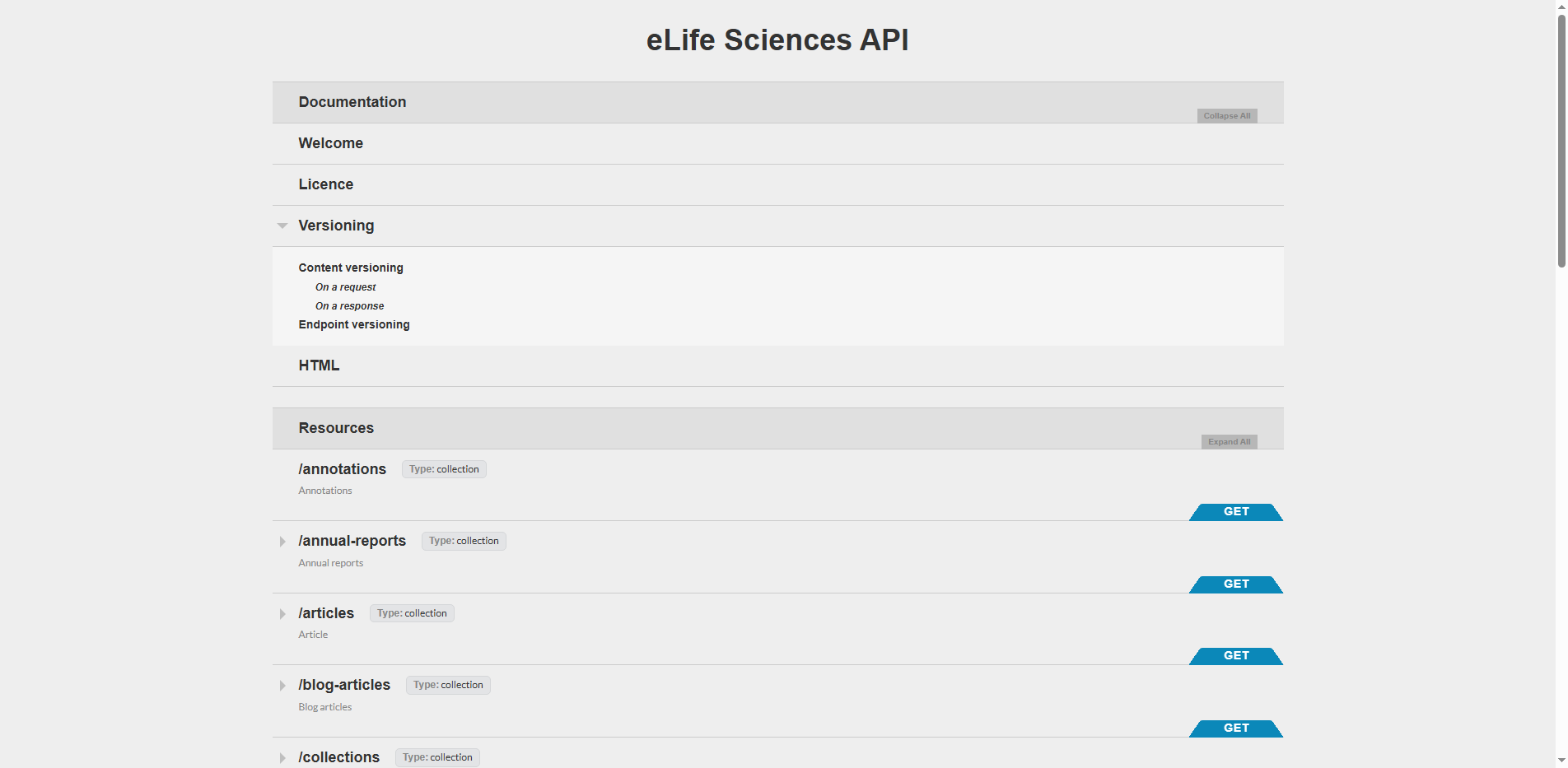Click the GET method badge for /articles
Image resolution: width=1568 pixels, height=768 pixels.
1235,656
